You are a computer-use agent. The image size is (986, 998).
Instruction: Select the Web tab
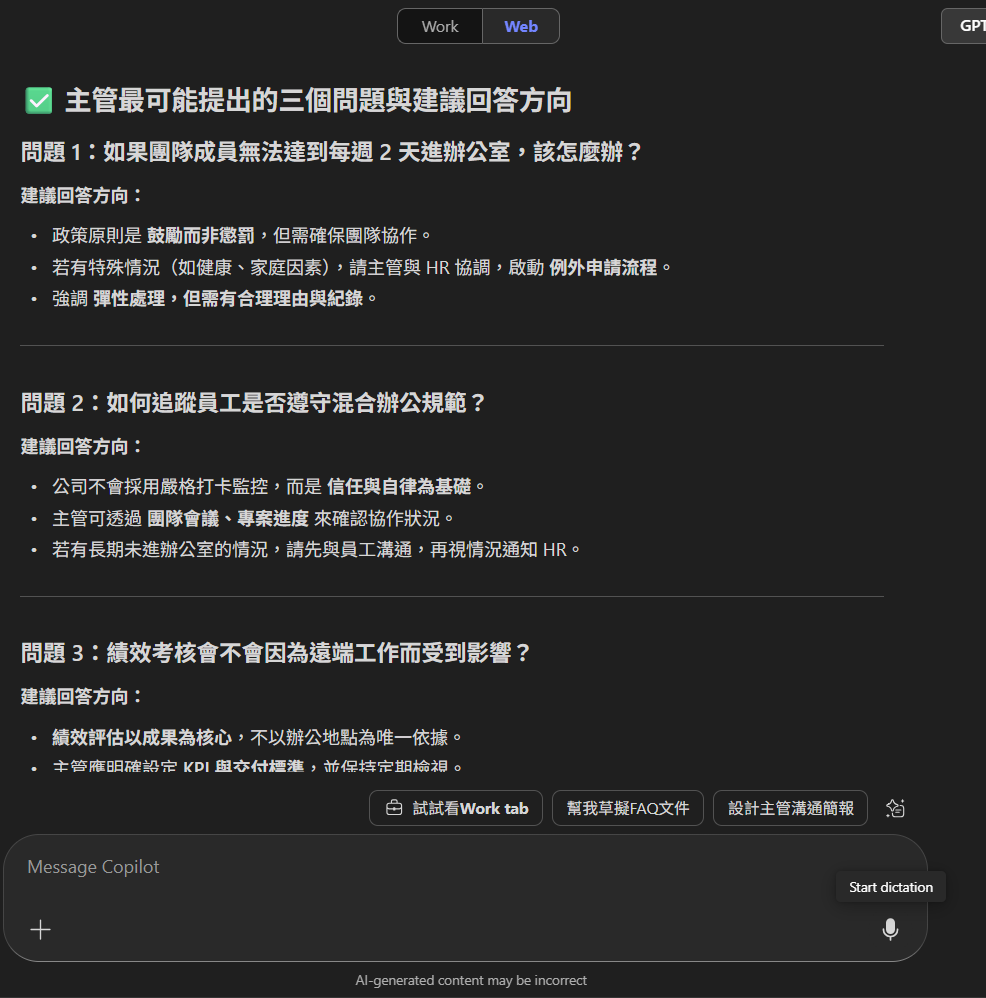(521, 26)
